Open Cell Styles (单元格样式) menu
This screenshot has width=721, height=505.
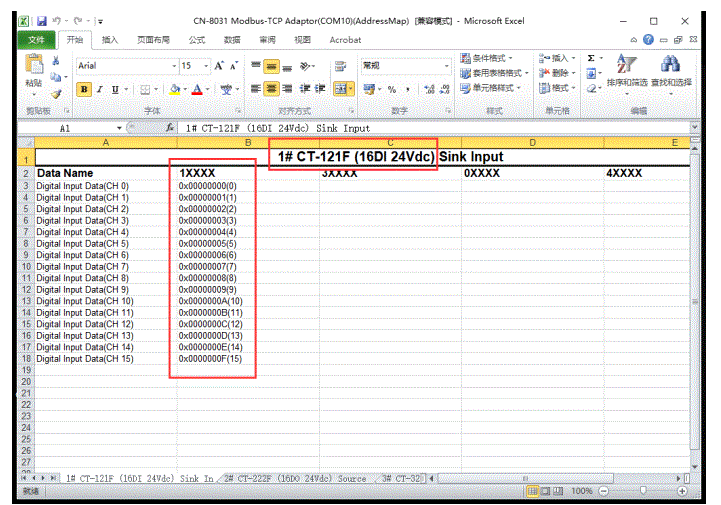point(491,87)
